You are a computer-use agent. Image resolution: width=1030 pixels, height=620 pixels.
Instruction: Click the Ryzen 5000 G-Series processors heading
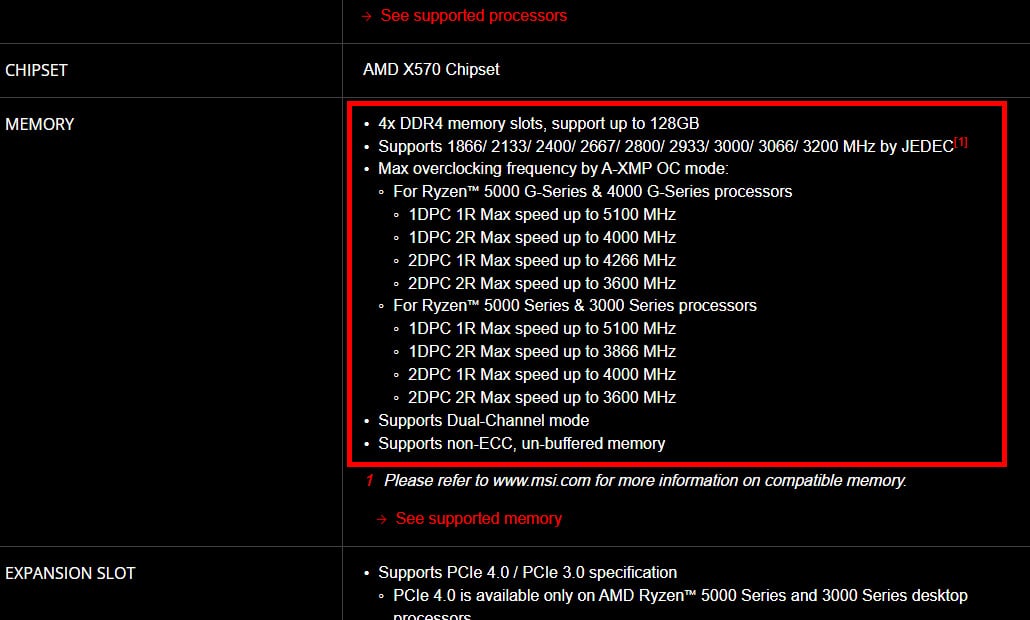tap(593, 192)
